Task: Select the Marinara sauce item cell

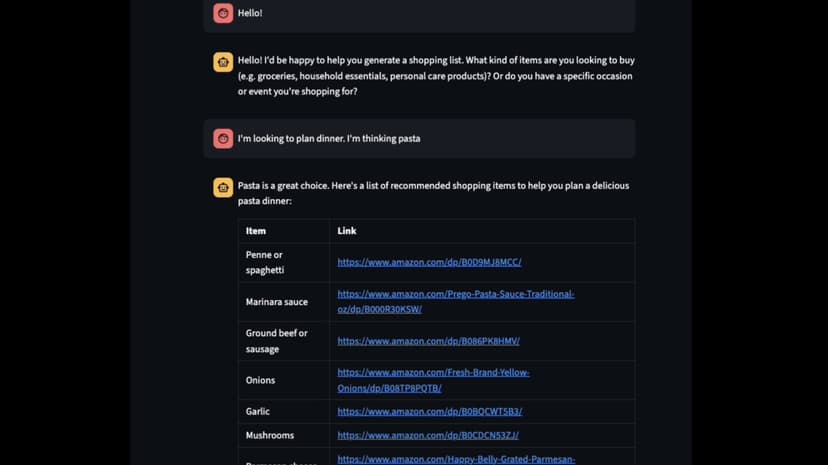Action: click(x=284, y=302)
